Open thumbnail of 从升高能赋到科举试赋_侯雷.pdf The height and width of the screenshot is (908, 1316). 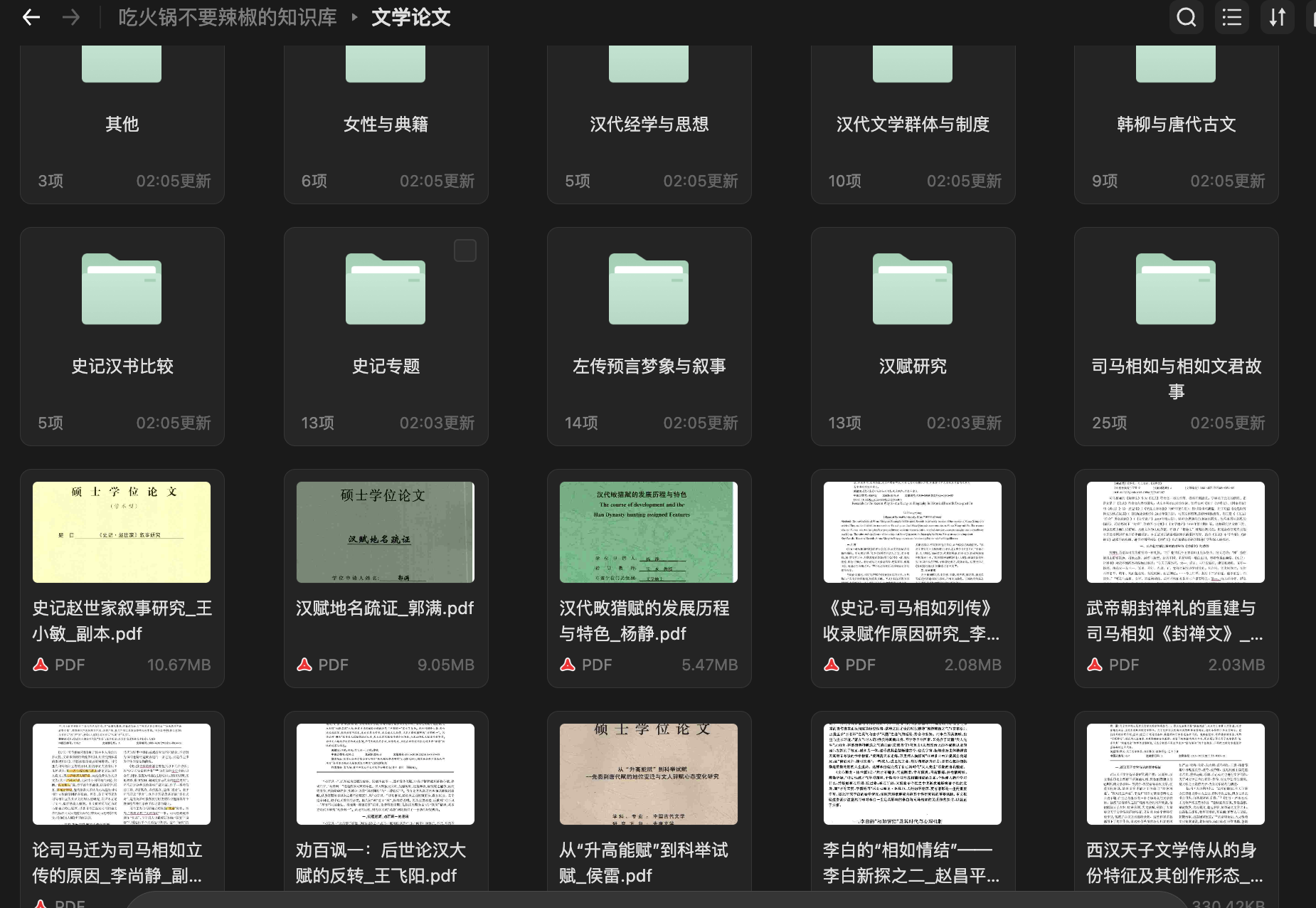coord(649,774)
